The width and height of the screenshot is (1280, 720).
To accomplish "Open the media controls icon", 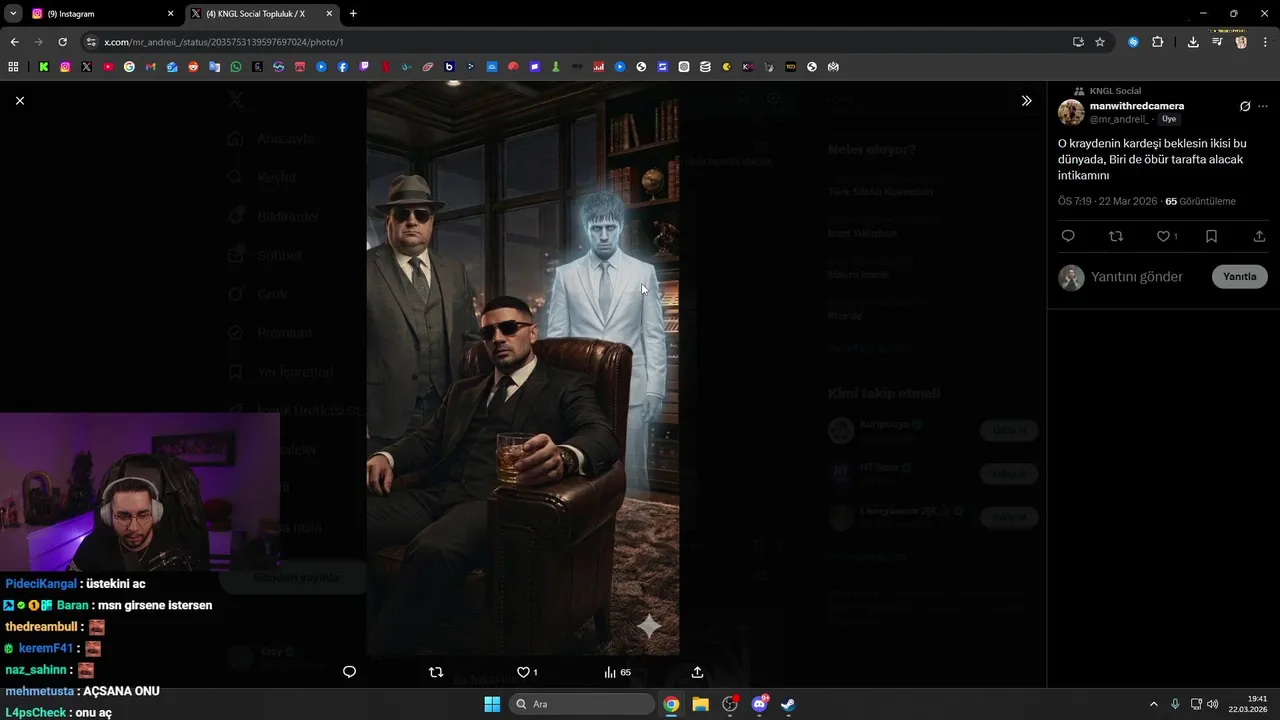I will pos(1217,42).
